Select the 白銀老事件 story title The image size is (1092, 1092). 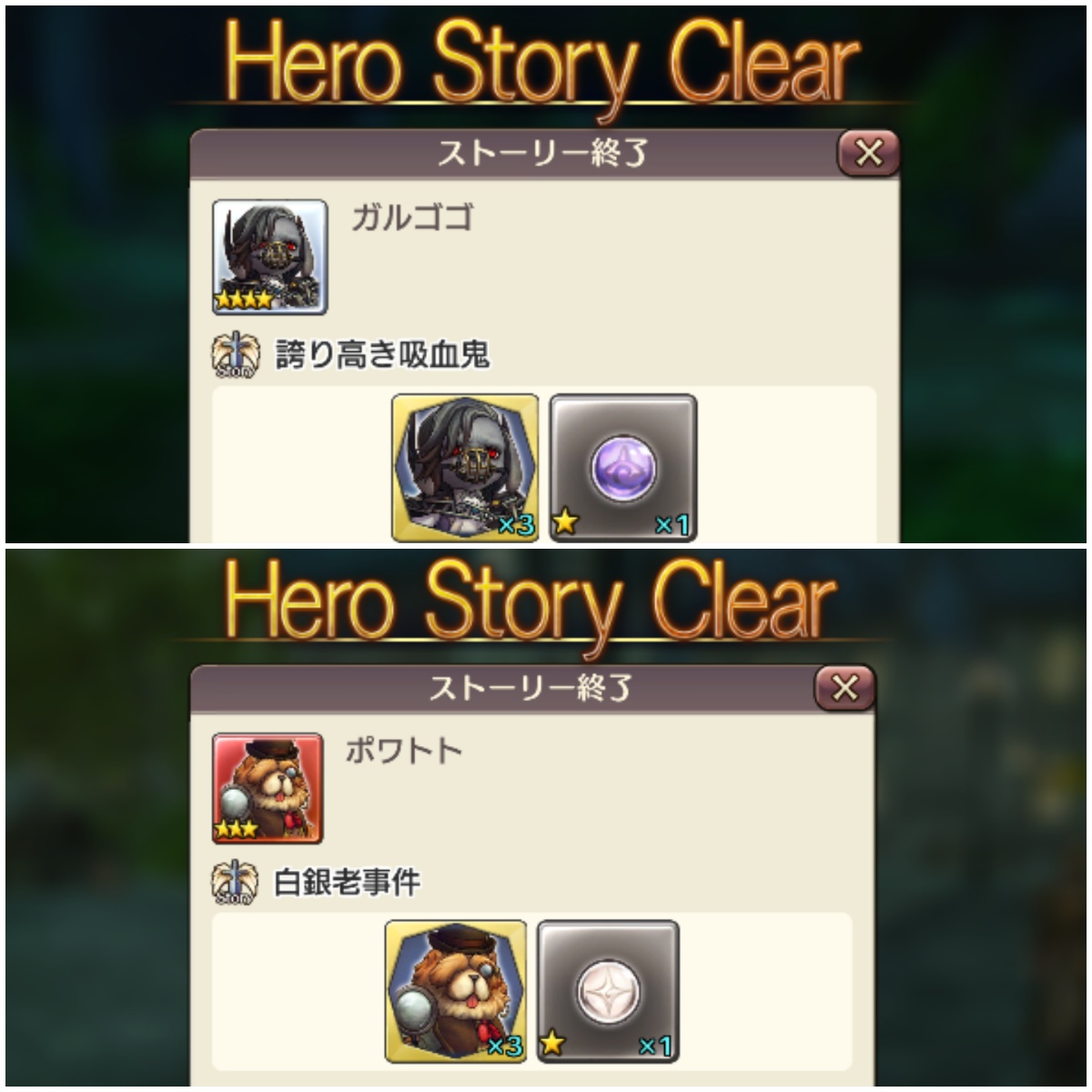click(348, 882)
